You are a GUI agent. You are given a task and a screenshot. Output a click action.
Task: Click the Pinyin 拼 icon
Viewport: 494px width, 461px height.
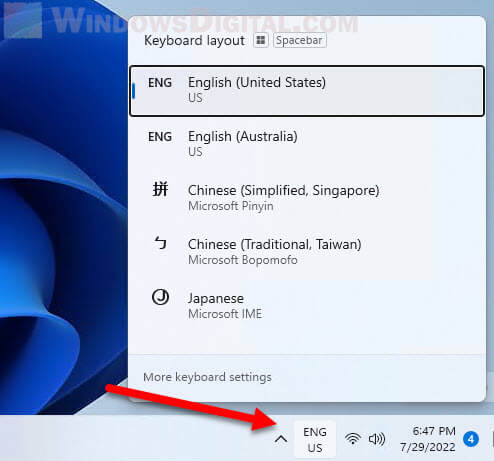(160, 190)
